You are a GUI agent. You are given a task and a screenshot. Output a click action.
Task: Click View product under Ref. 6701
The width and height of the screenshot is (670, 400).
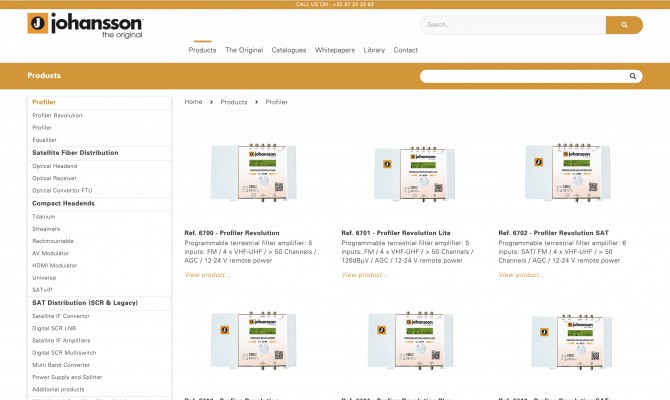(364, 275)
